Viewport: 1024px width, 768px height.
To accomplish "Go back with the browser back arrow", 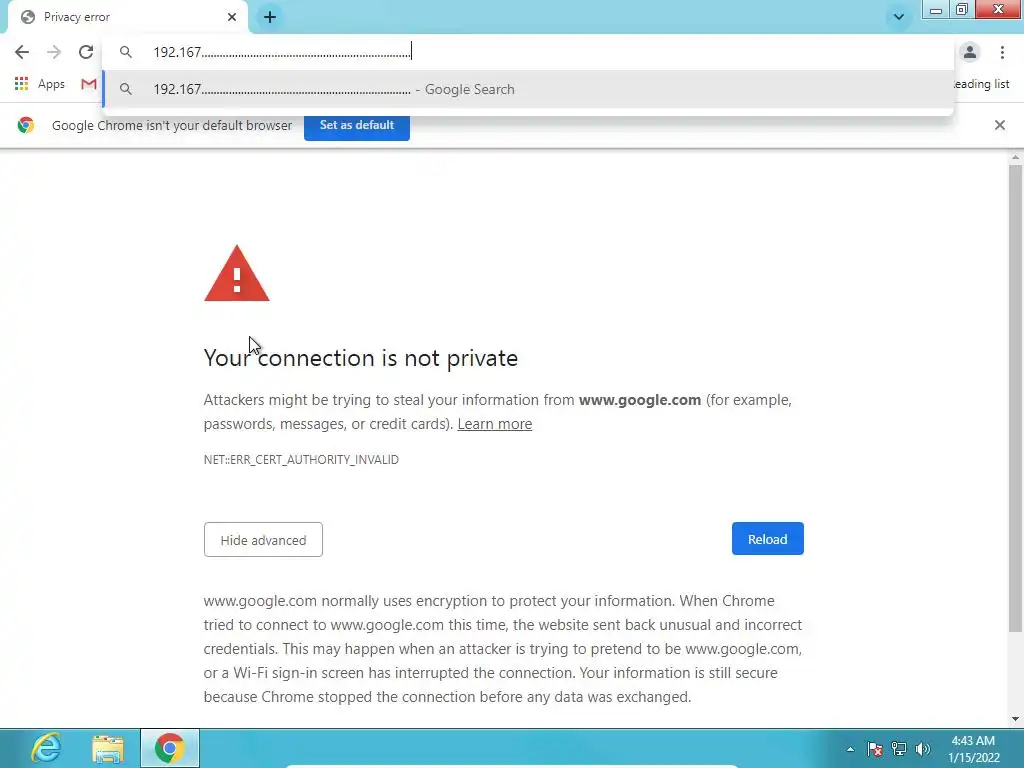I will pyautogui.click(x=22, y=52).
